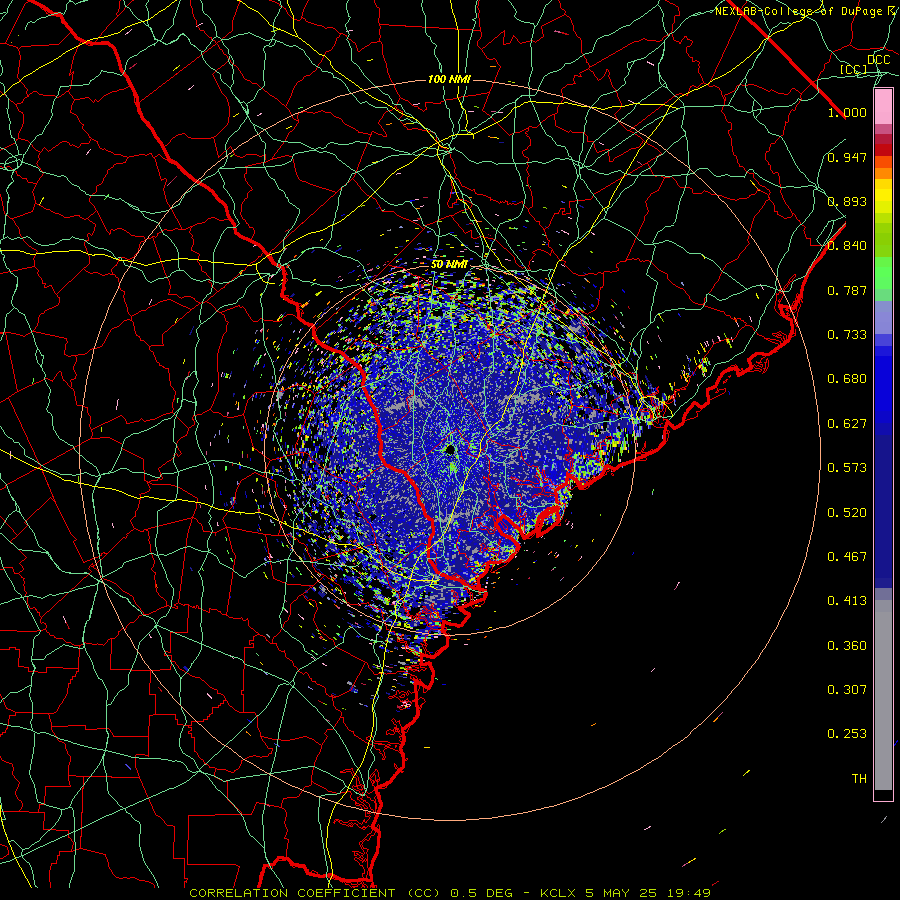Viewport: 900px width, 900px height.
Task: Pick the red segment of the color bar
Action: 883,150
